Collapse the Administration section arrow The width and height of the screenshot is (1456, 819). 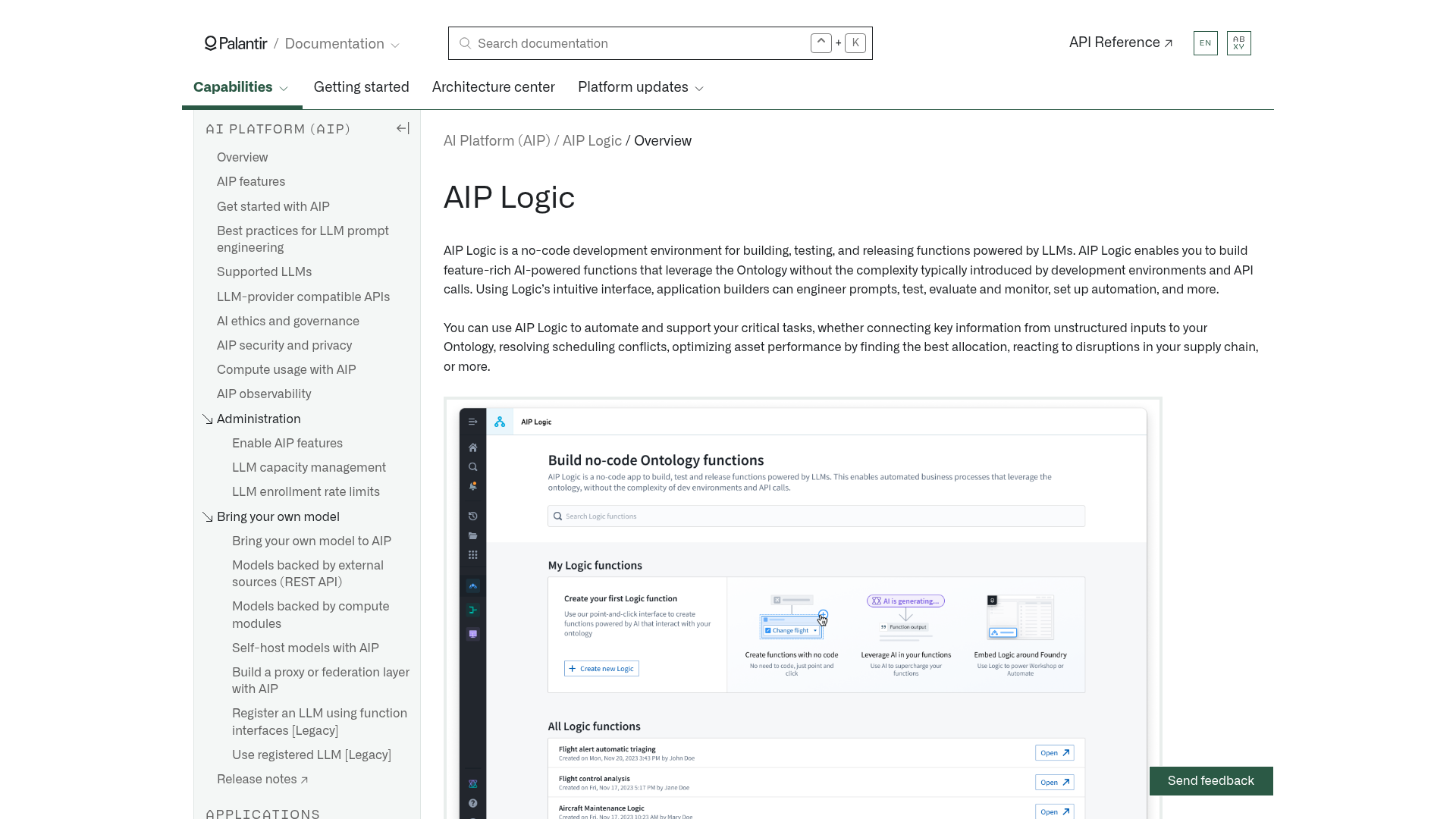208,419
